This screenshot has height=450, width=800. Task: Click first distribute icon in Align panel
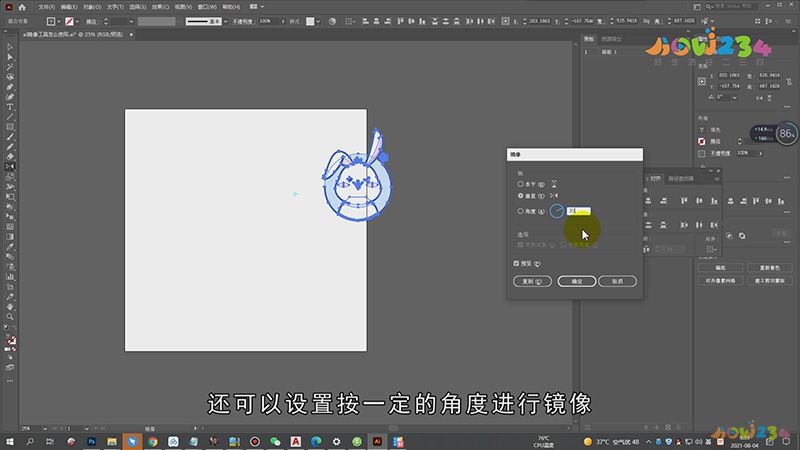click(648, 225)
